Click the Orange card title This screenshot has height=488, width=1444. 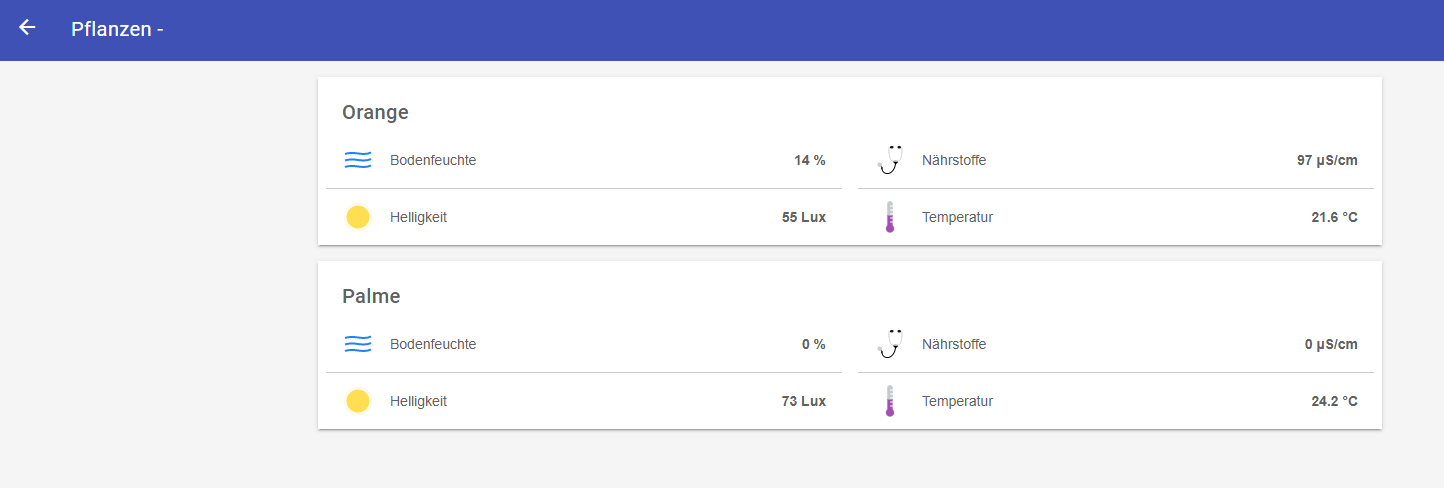click(375, 112)
